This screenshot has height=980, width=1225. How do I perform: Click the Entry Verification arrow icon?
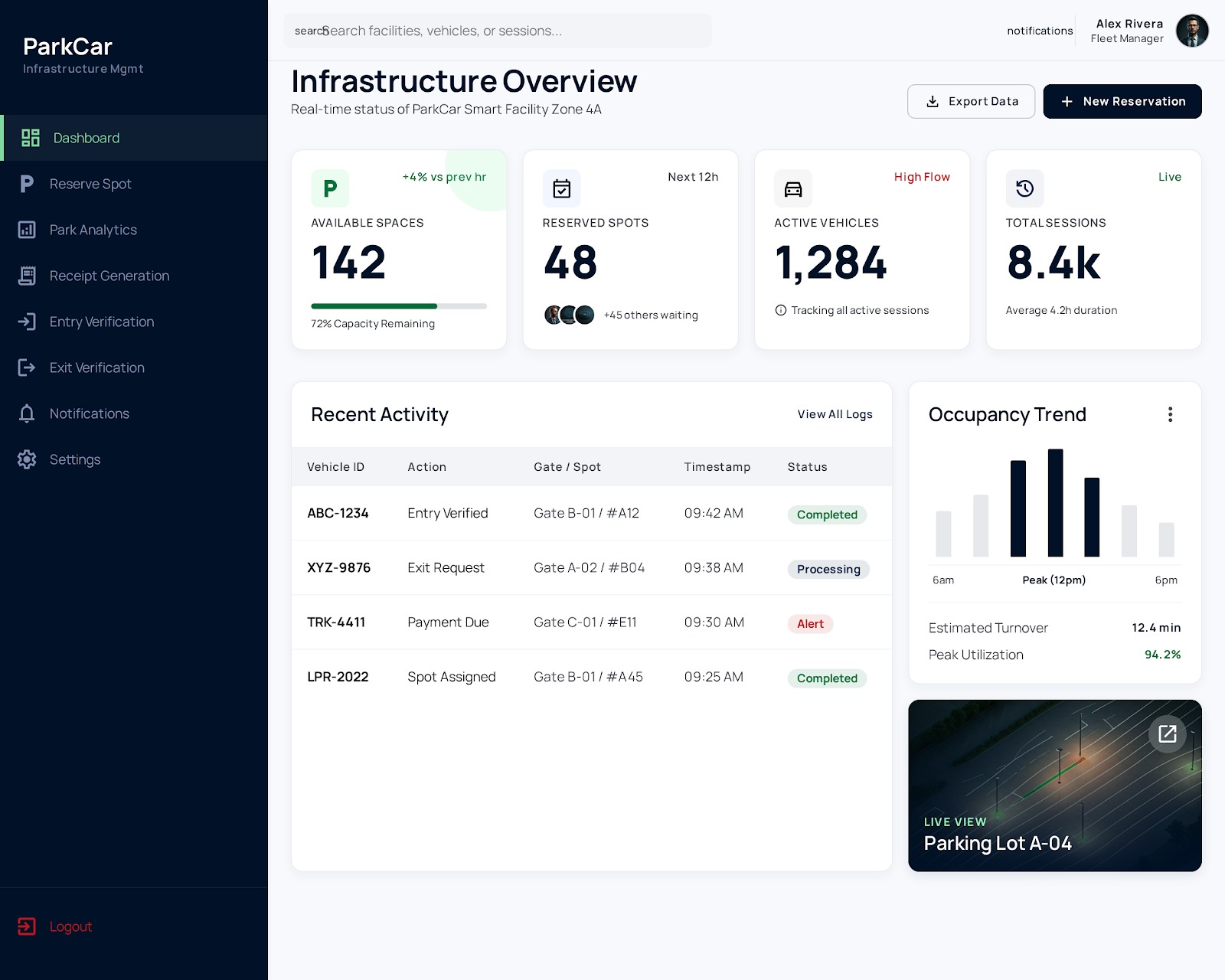point(27,322)
